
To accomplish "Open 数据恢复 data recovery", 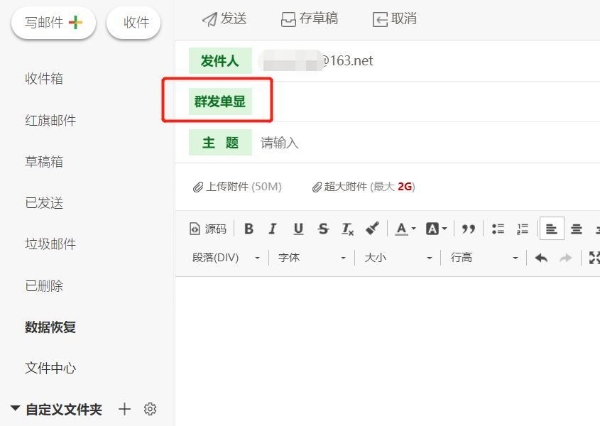I will pos(51,327).
